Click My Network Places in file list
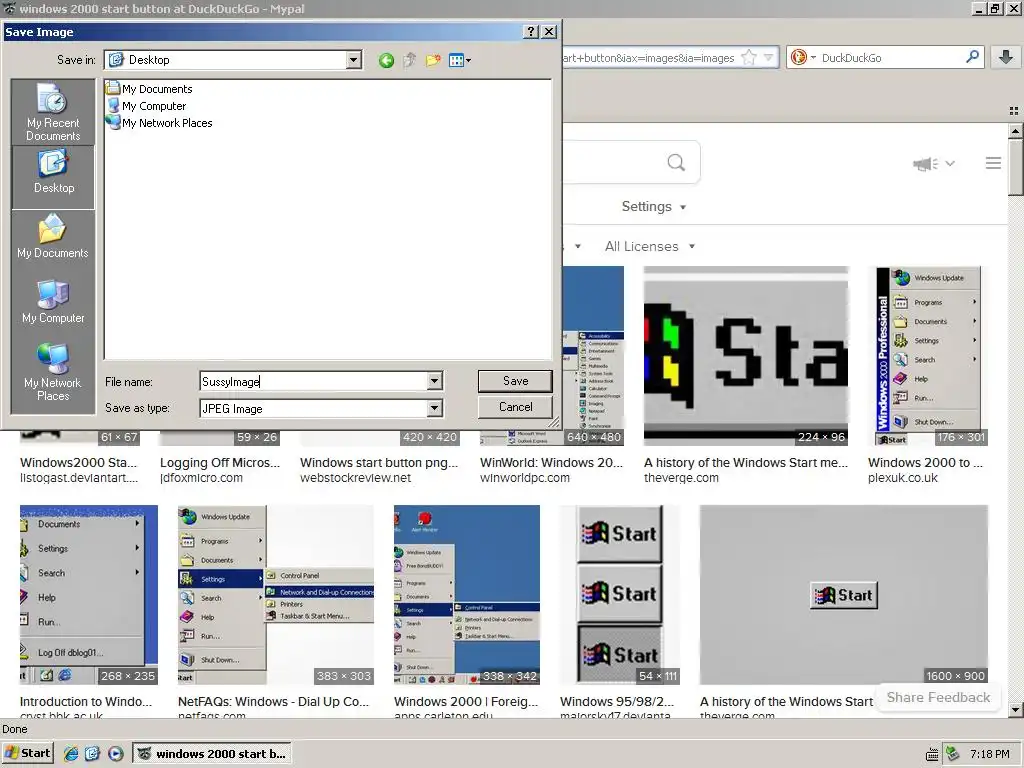Screen dimensions: 1024x768 (159, 123)
